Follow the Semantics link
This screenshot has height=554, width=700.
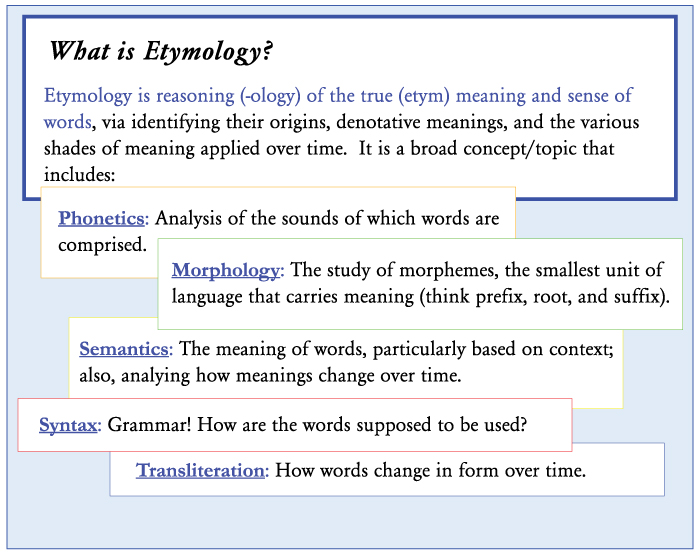[124, 349]
